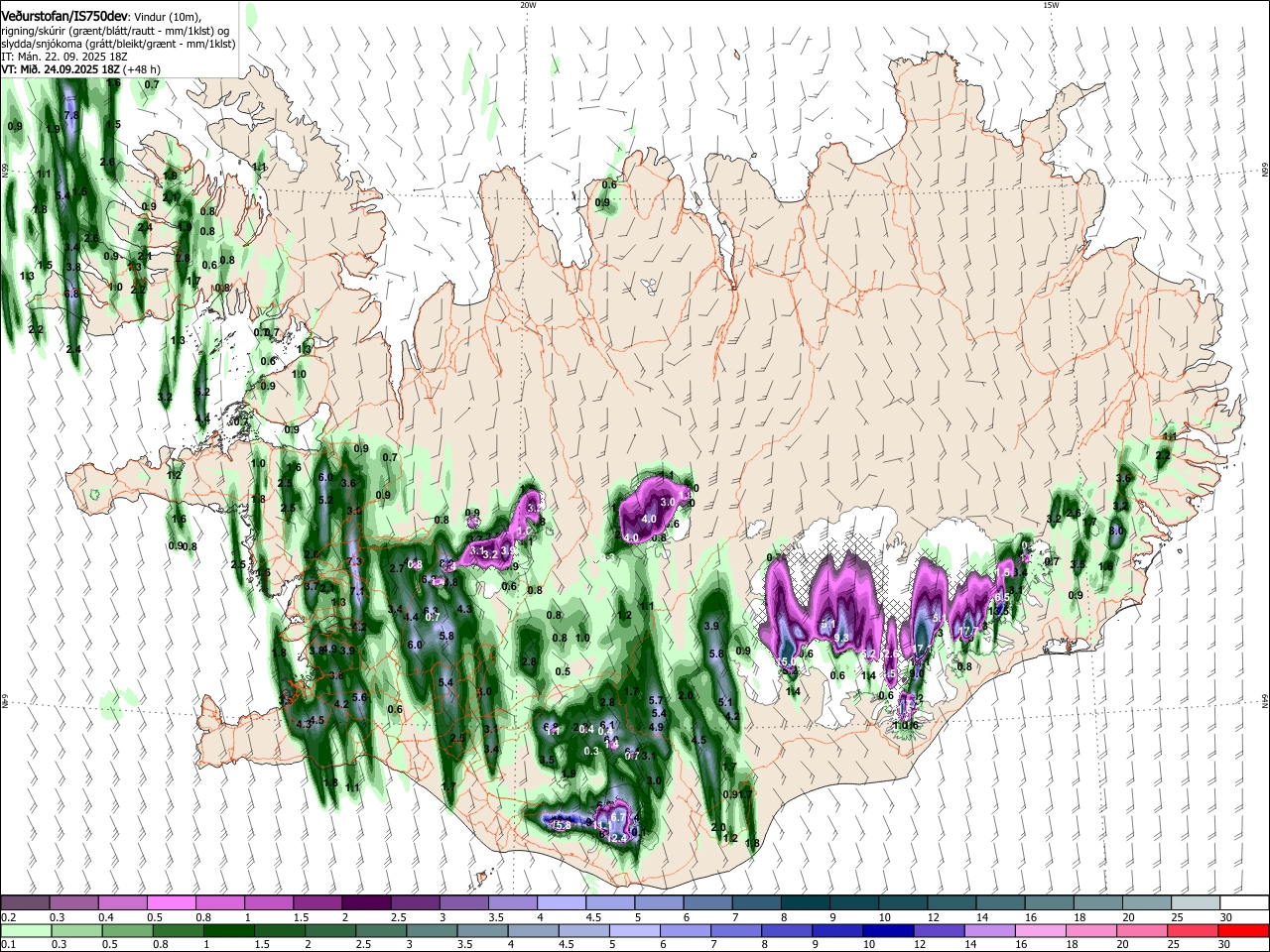1270x952 pixels.
Task: Click the 15W longitude label
Action: click(1051, 5)
